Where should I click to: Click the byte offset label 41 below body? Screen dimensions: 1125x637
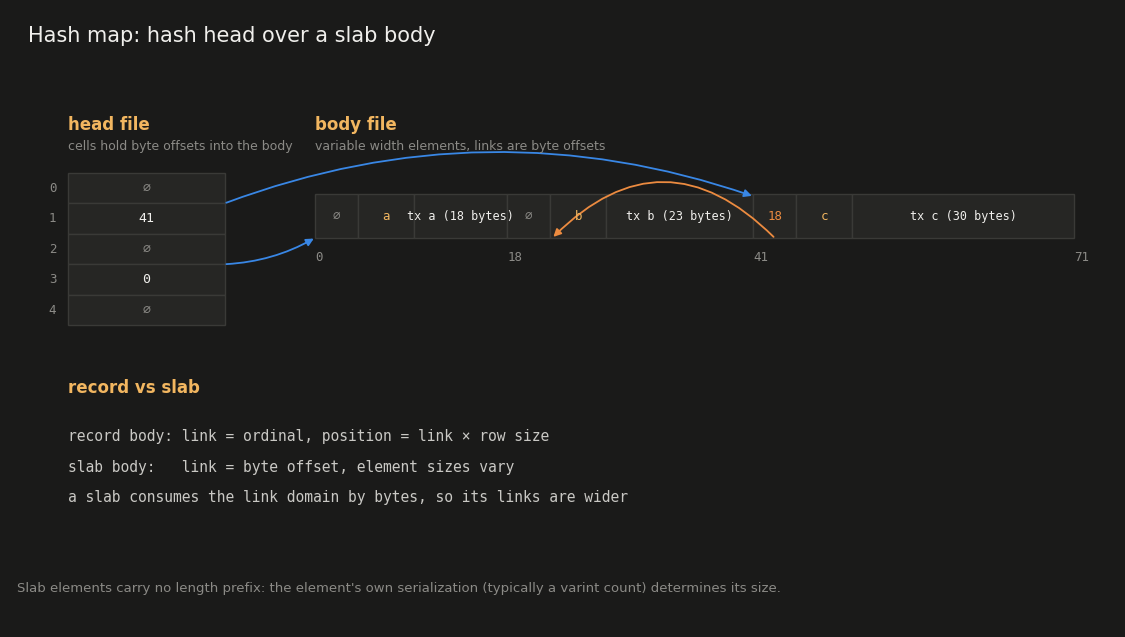coord(761,257)
